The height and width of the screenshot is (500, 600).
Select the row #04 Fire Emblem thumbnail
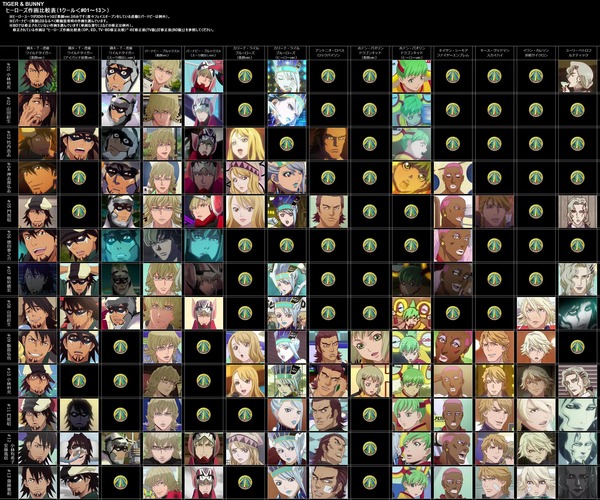(x=453, y=178)
